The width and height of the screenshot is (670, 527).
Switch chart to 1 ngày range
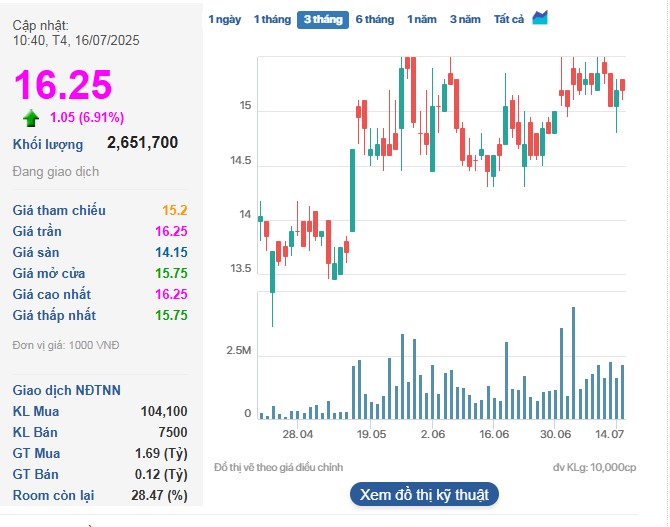point(224,19)
